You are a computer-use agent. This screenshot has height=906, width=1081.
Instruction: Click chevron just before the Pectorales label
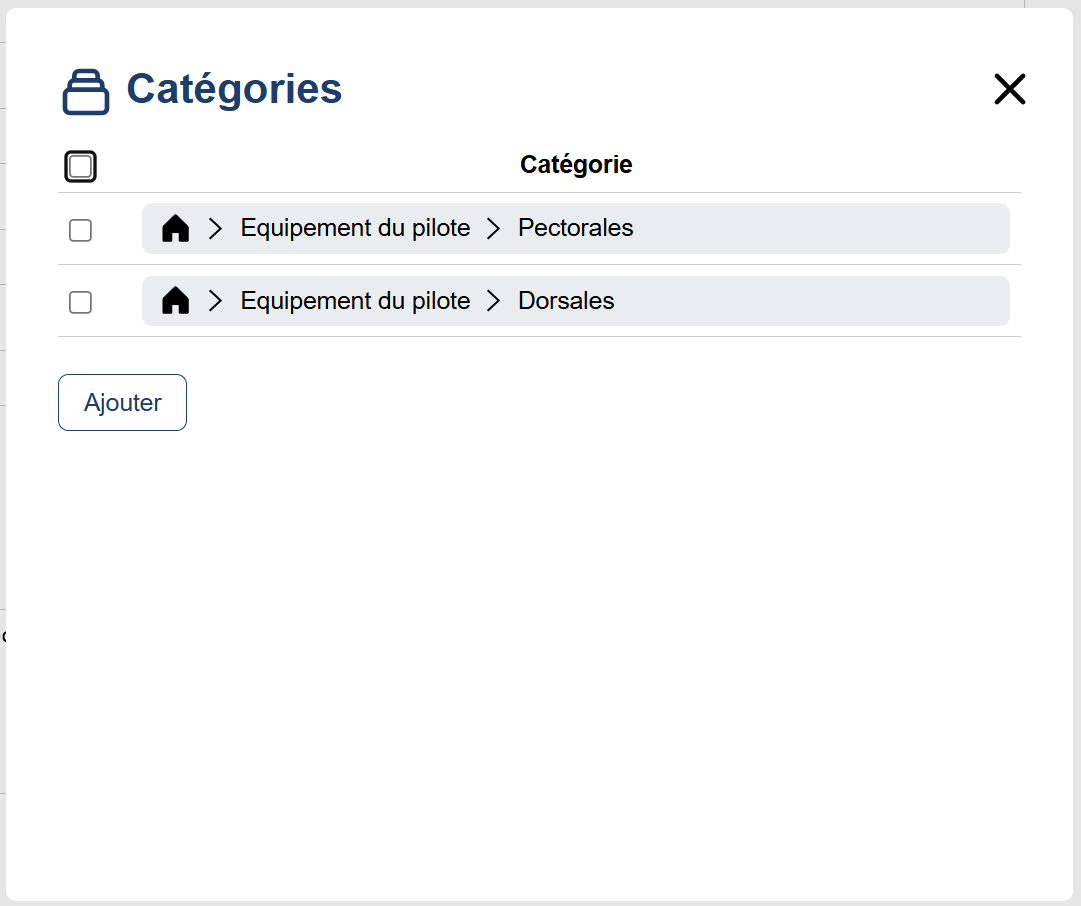493,228
